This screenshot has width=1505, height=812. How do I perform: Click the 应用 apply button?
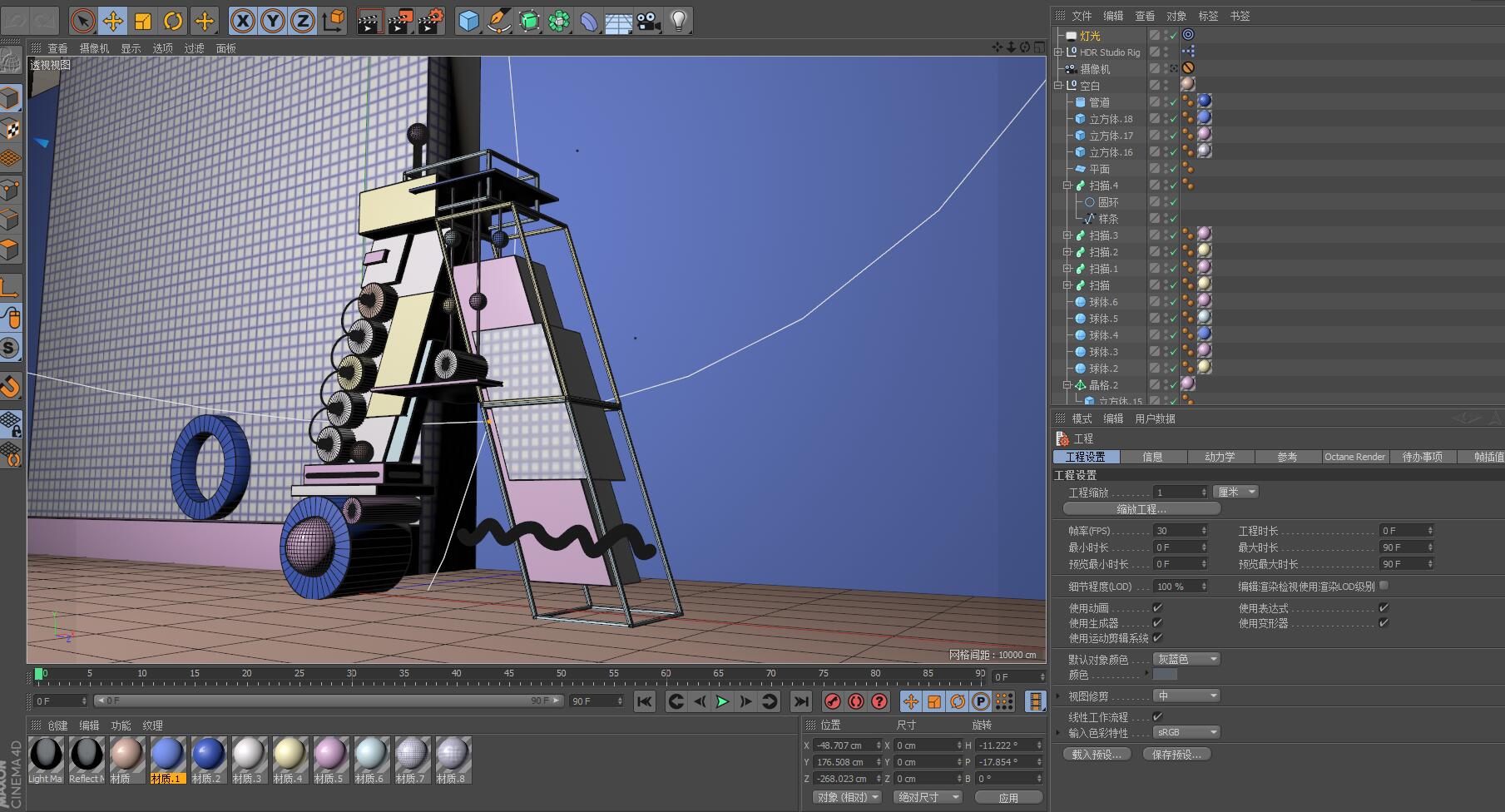tap(1008, 797)
